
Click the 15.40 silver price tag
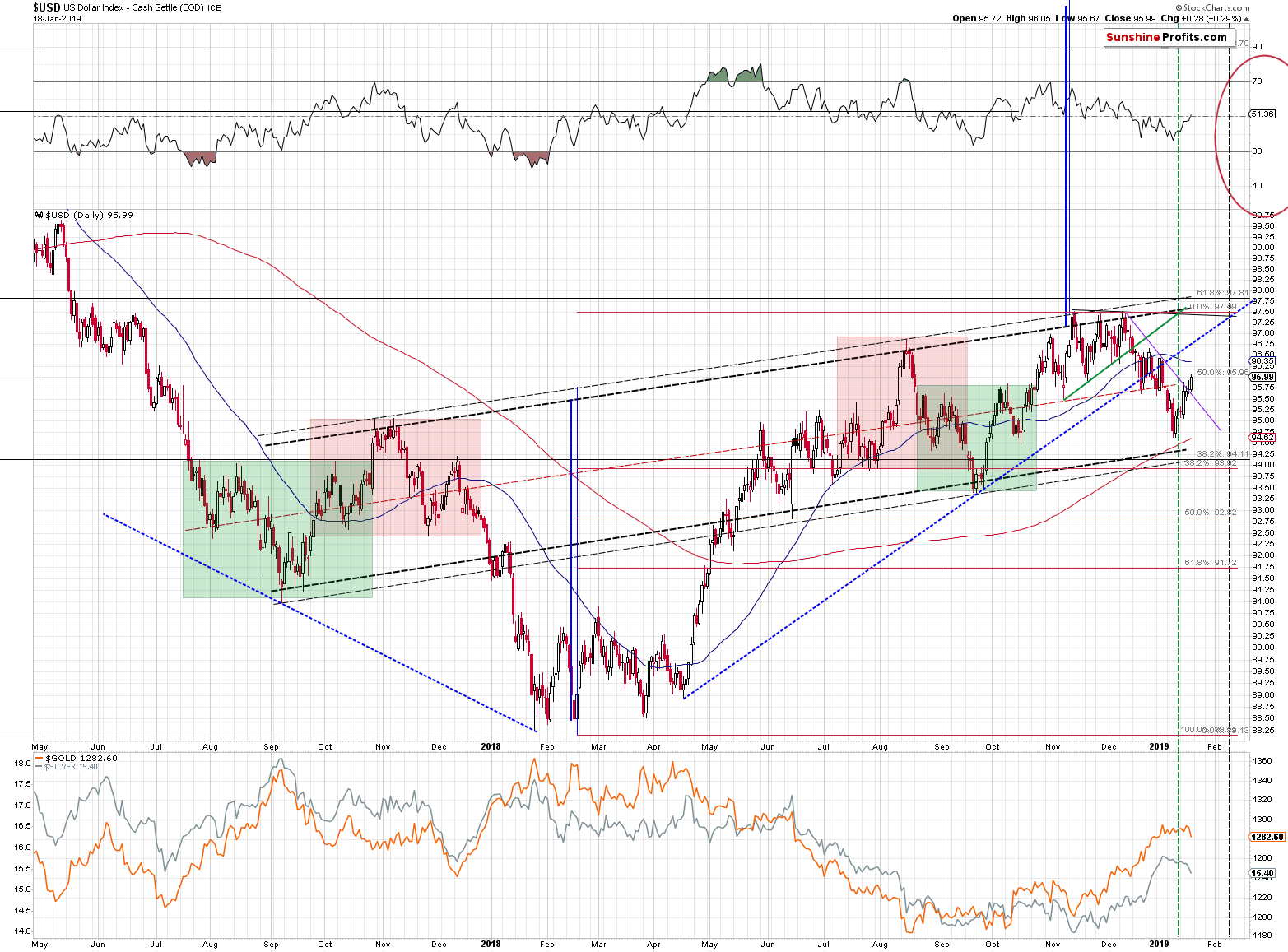(1262, 874)
